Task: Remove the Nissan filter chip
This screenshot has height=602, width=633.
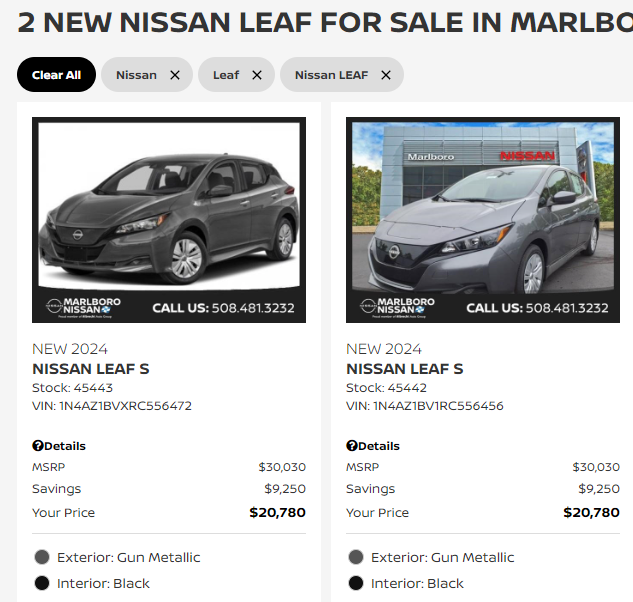Action: coord(175,75)
